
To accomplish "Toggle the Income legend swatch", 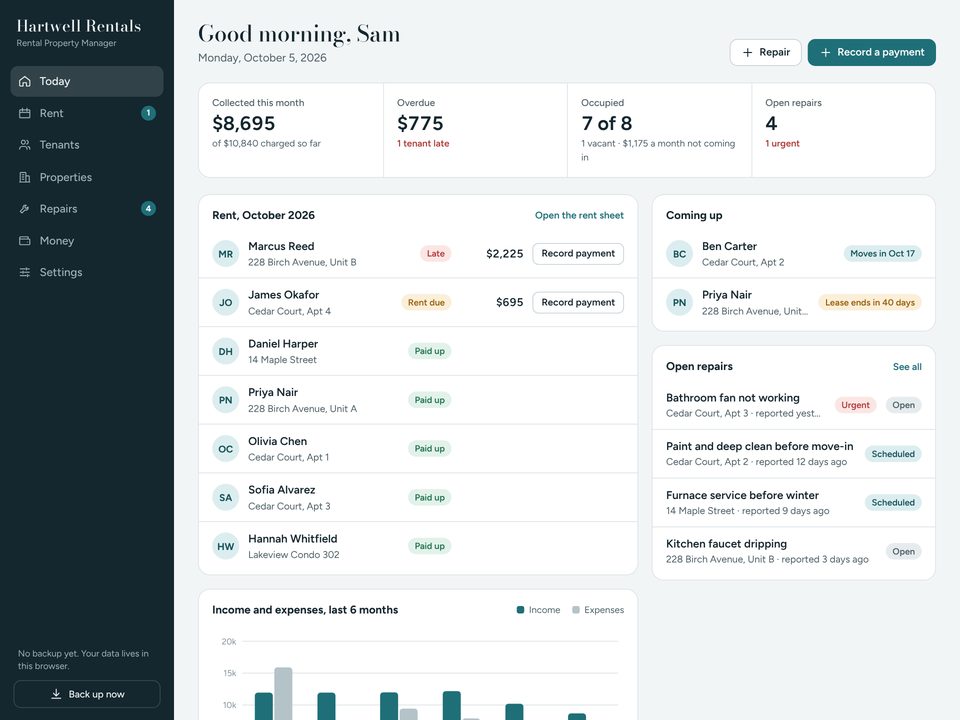I will coord(520,610).
